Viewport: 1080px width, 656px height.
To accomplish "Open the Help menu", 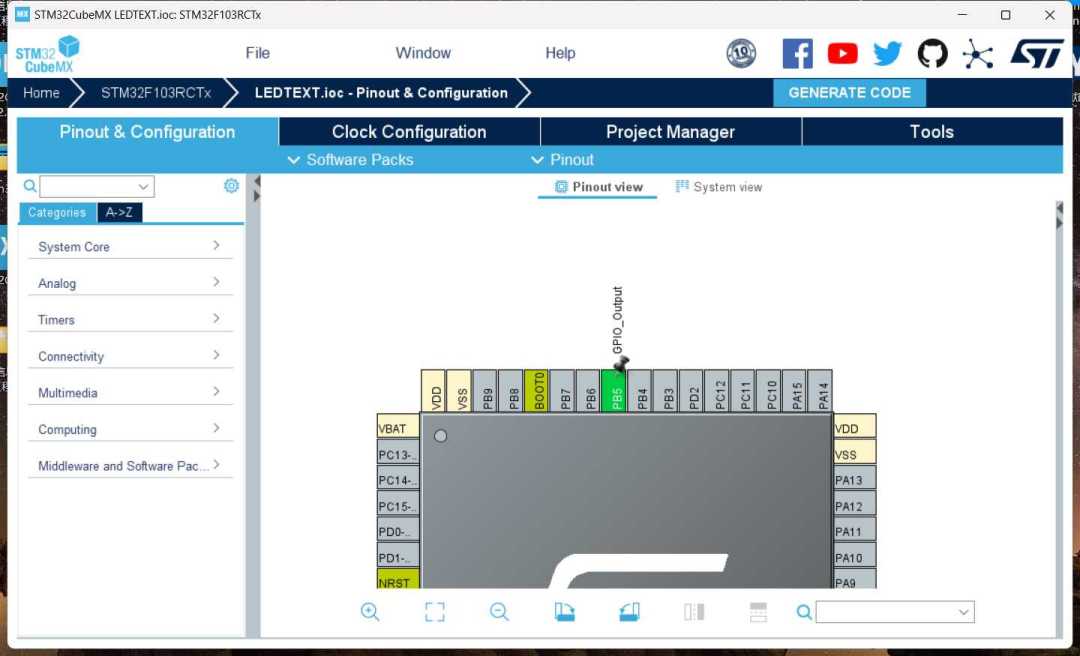I will 560,53.
